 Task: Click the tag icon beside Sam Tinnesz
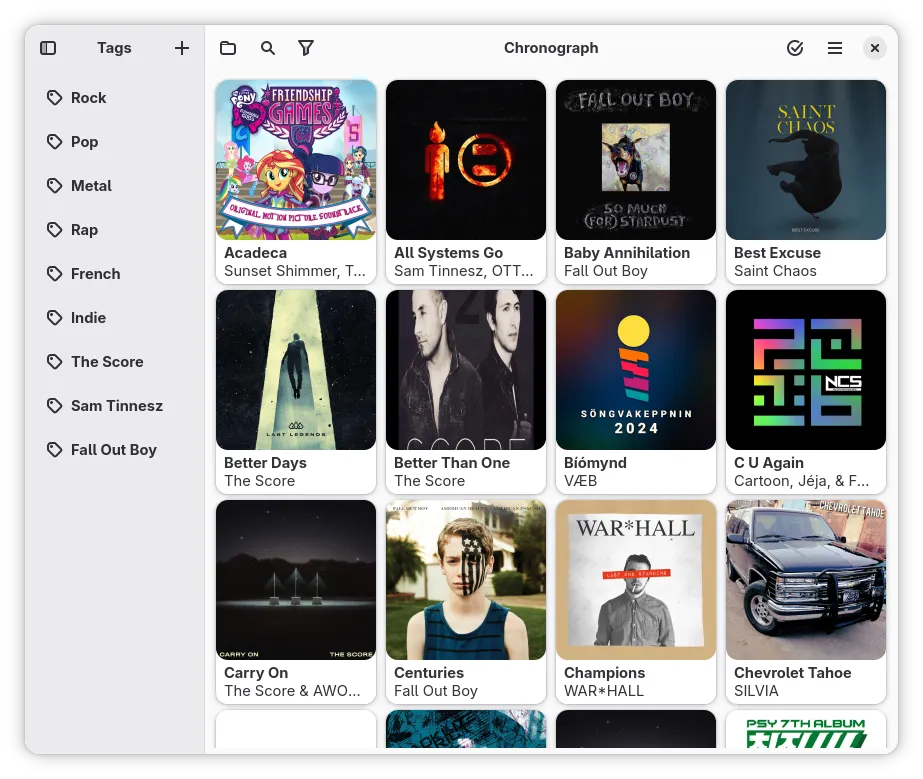(54, 406)
